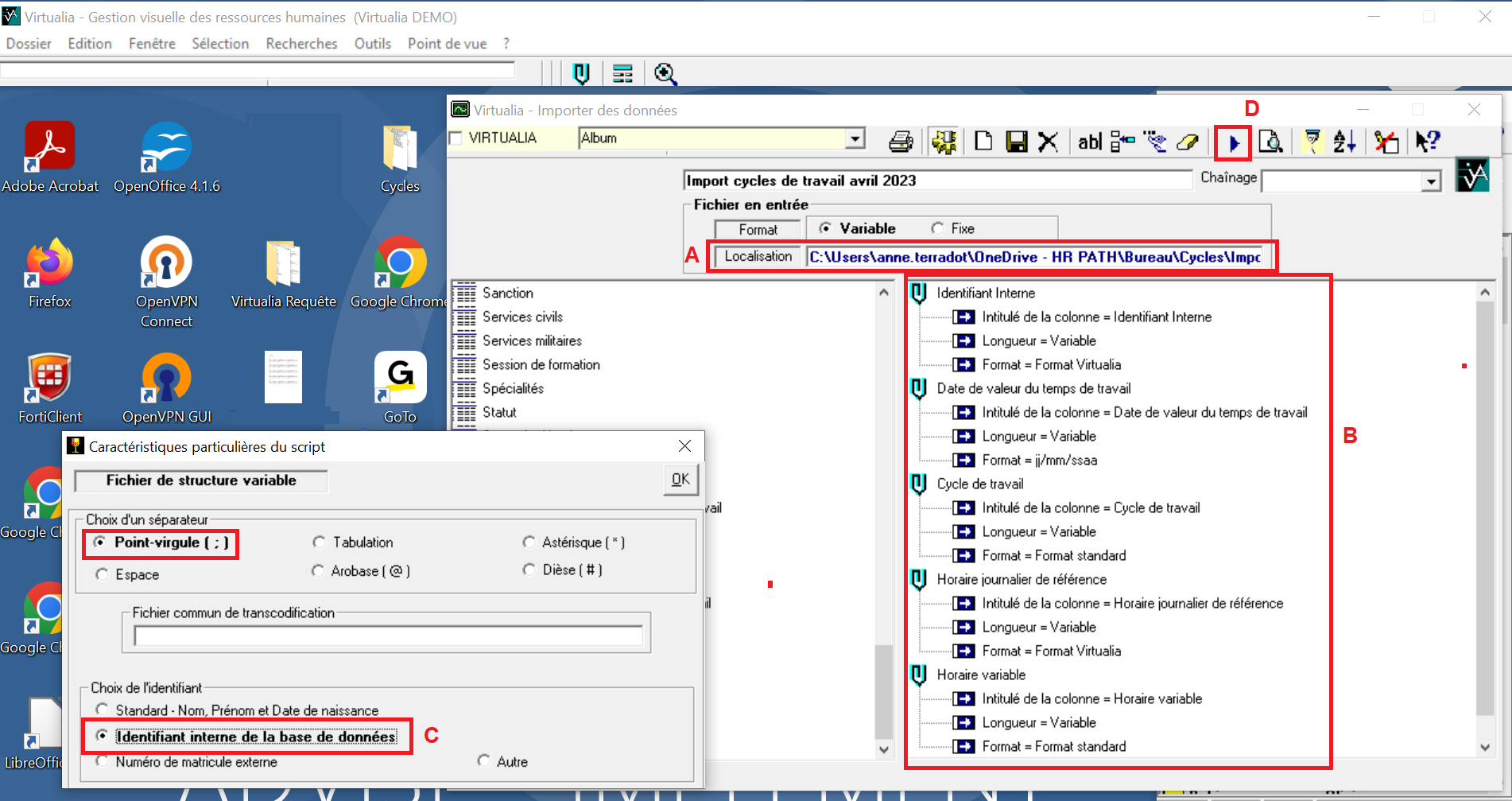Toggle the VIRTUALIA checkbox
Image resolution: width=1512 pixels, height=801 pixels.
pyautogui.click(x=456, y=138)
